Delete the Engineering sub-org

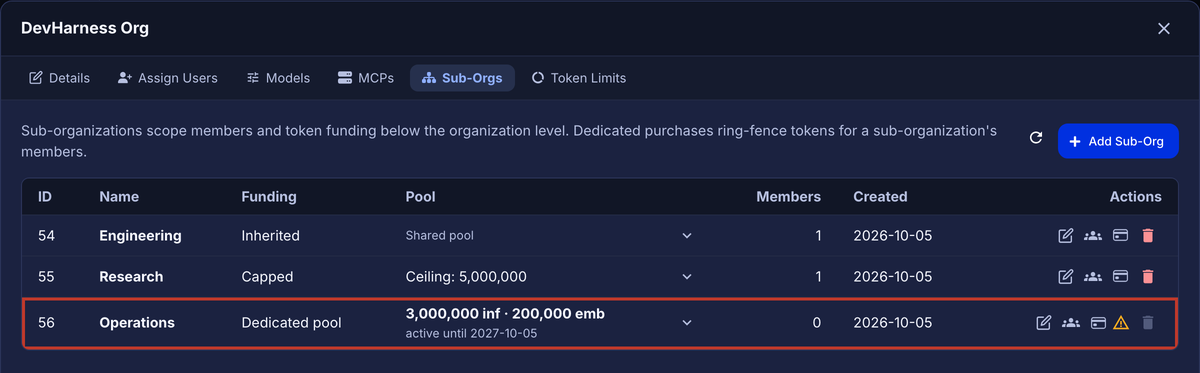pyautogui.click(x=1148, y=236)
